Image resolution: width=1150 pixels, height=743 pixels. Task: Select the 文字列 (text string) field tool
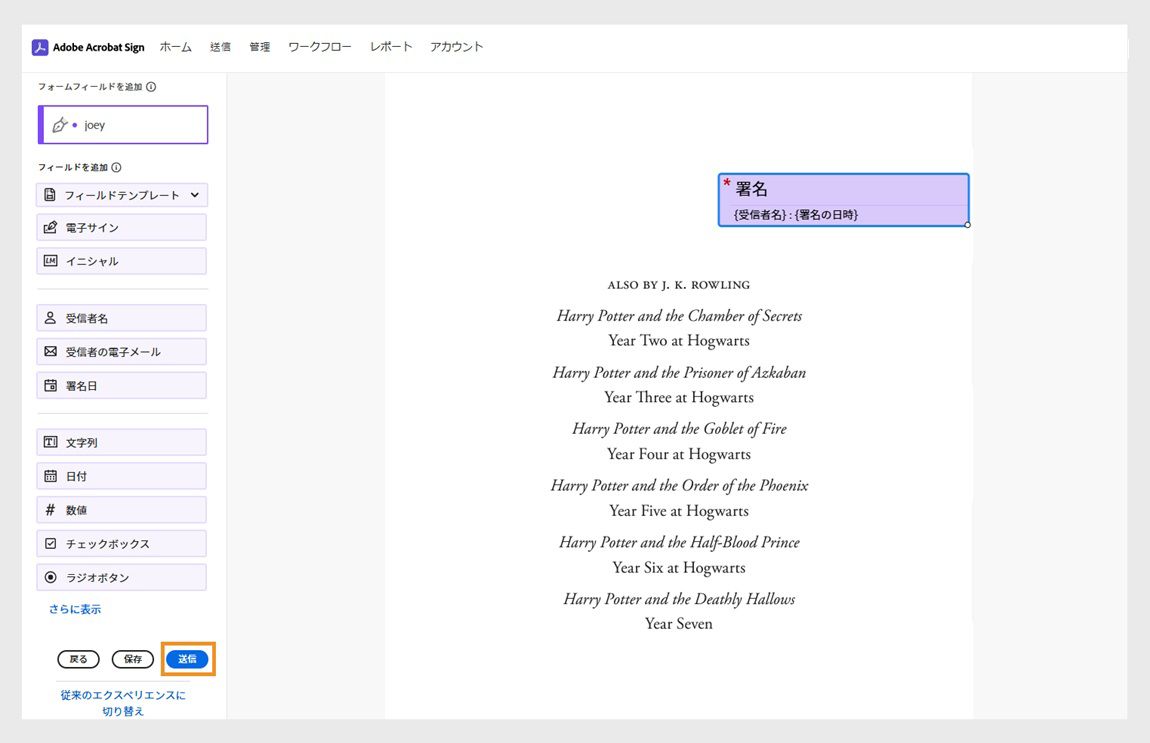[x=121, y=441]
